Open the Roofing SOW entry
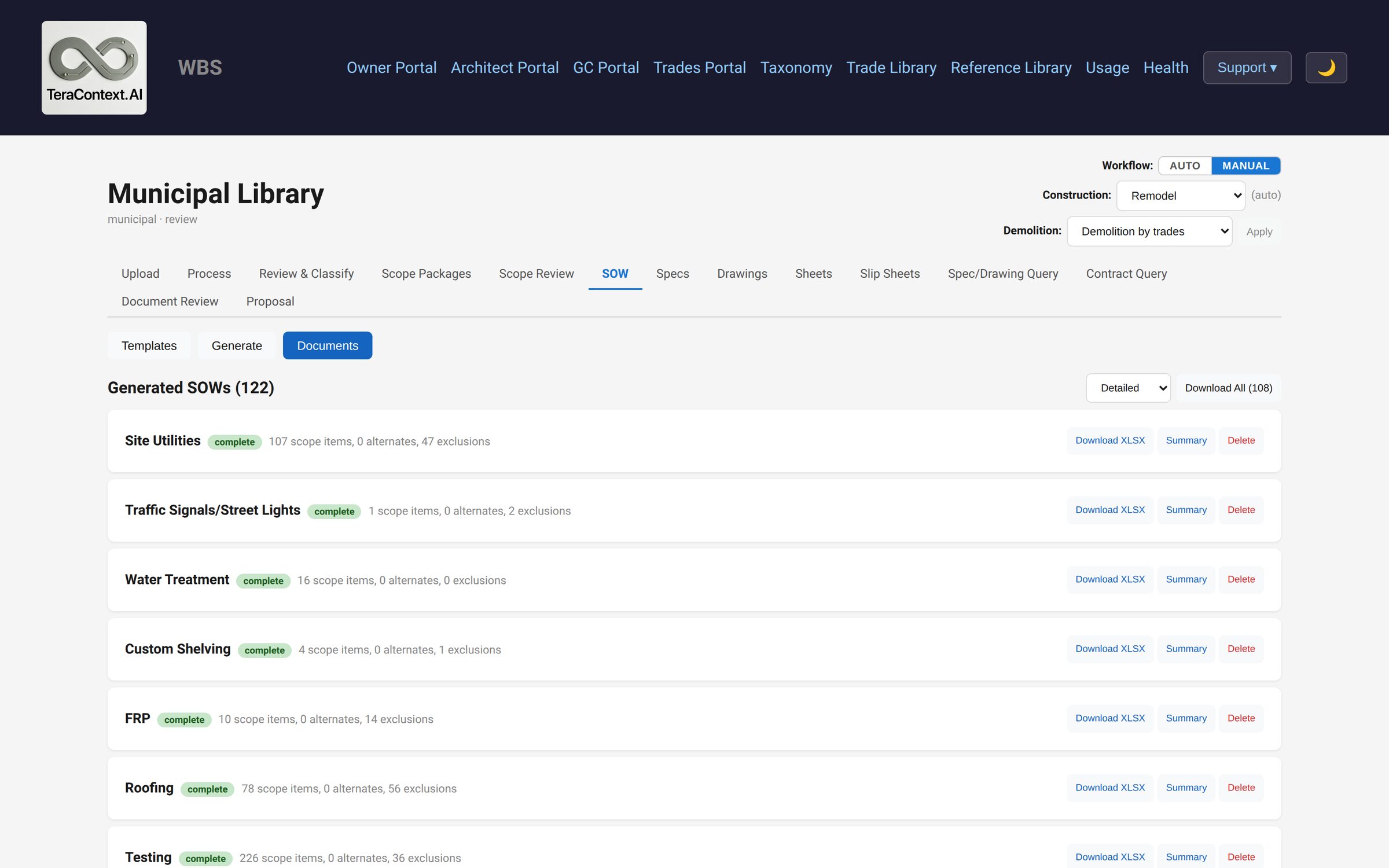 point(149,788)
